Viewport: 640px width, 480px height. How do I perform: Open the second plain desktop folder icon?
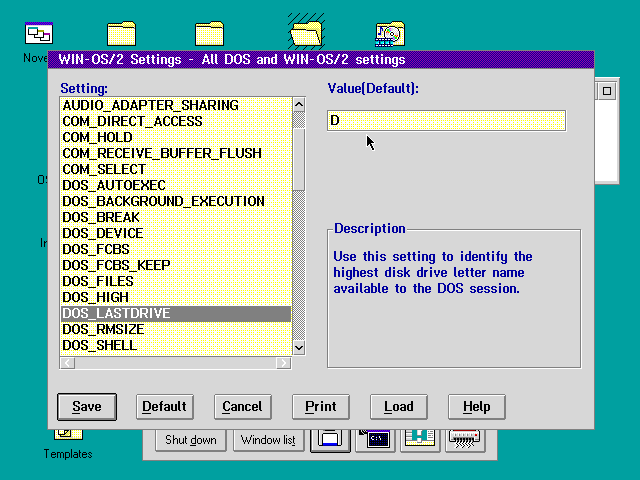coord(209,33)
